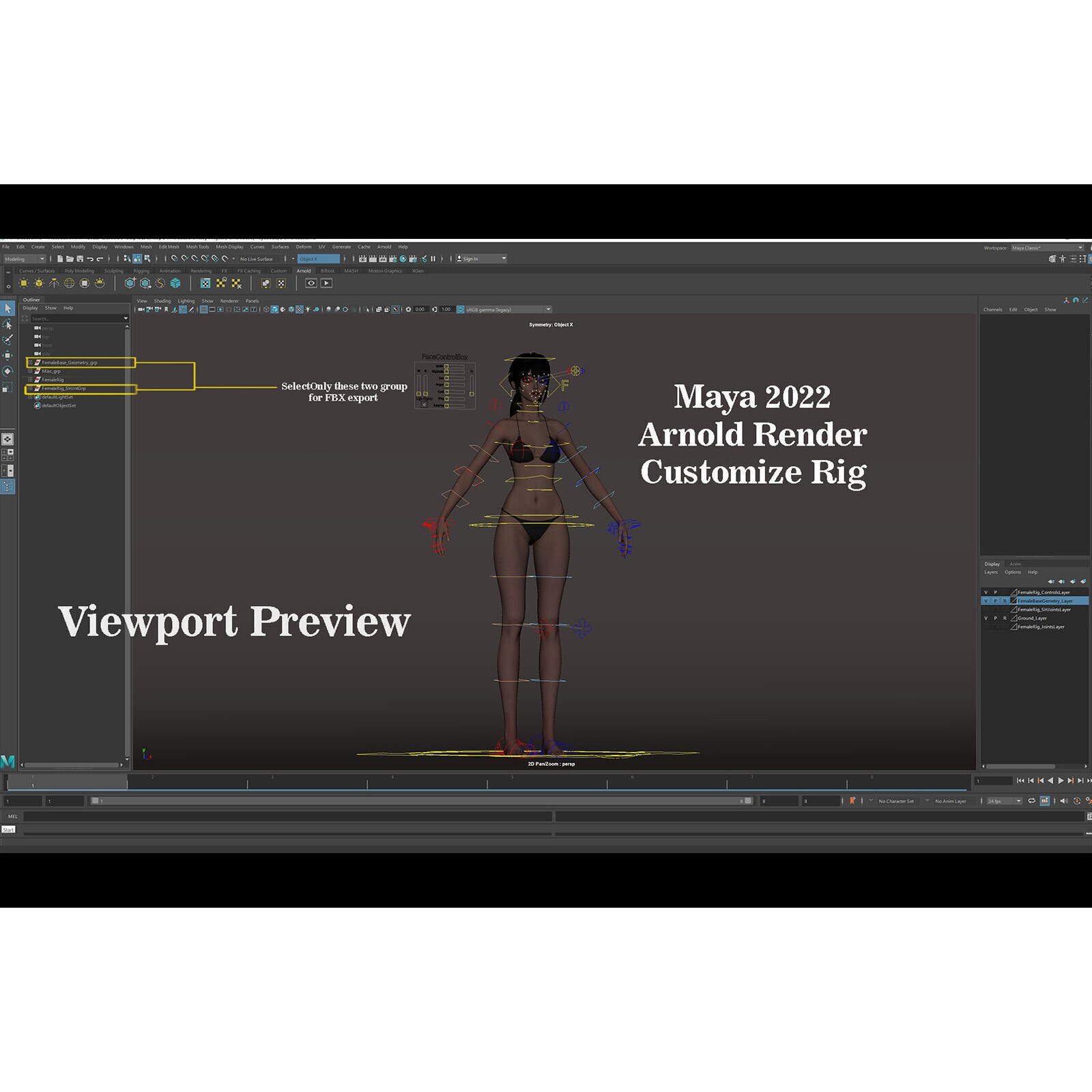The image size is (1092, 1092).
Task: Expand the FemaleRig node in the Outliner
Action: point(30,379)
